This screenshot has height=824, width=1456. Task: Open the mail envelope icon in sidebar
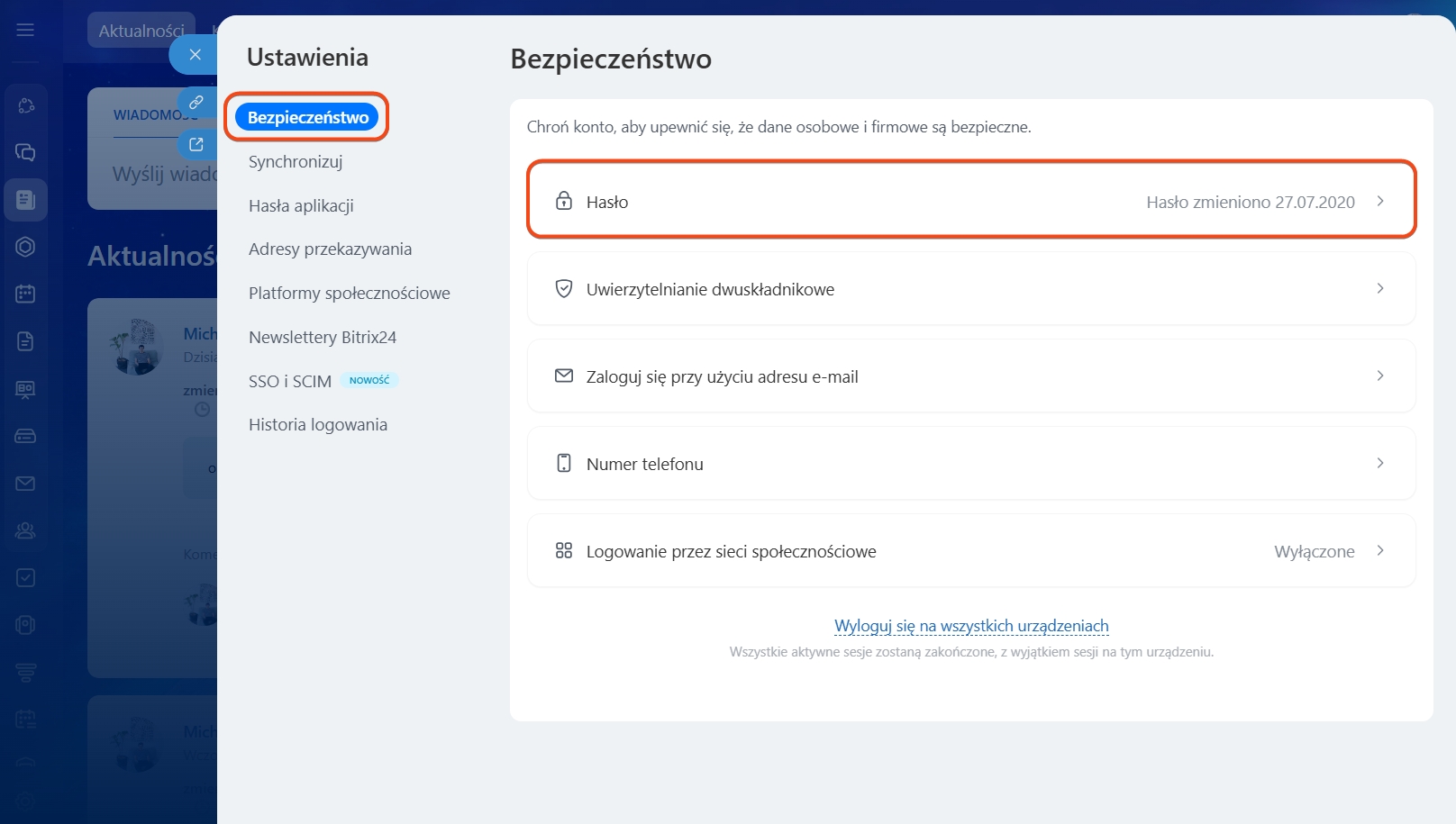click(x=25, y=484)
